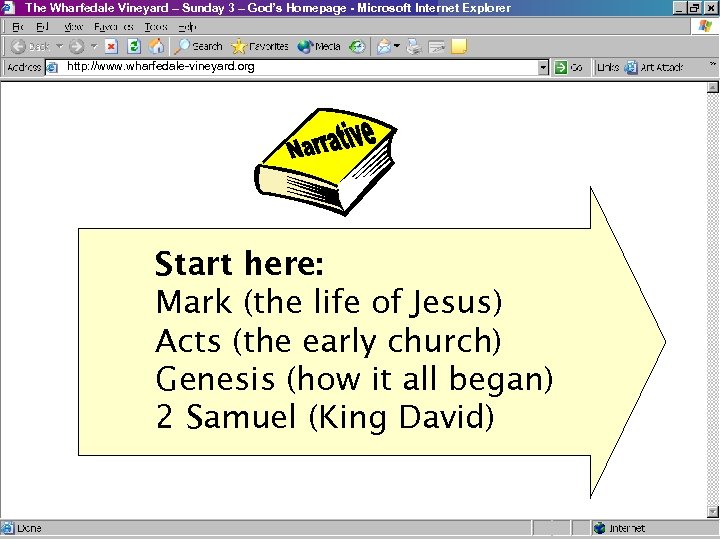Click the Go button
Screen dimensions: 720x540
[x=568, y=68]
